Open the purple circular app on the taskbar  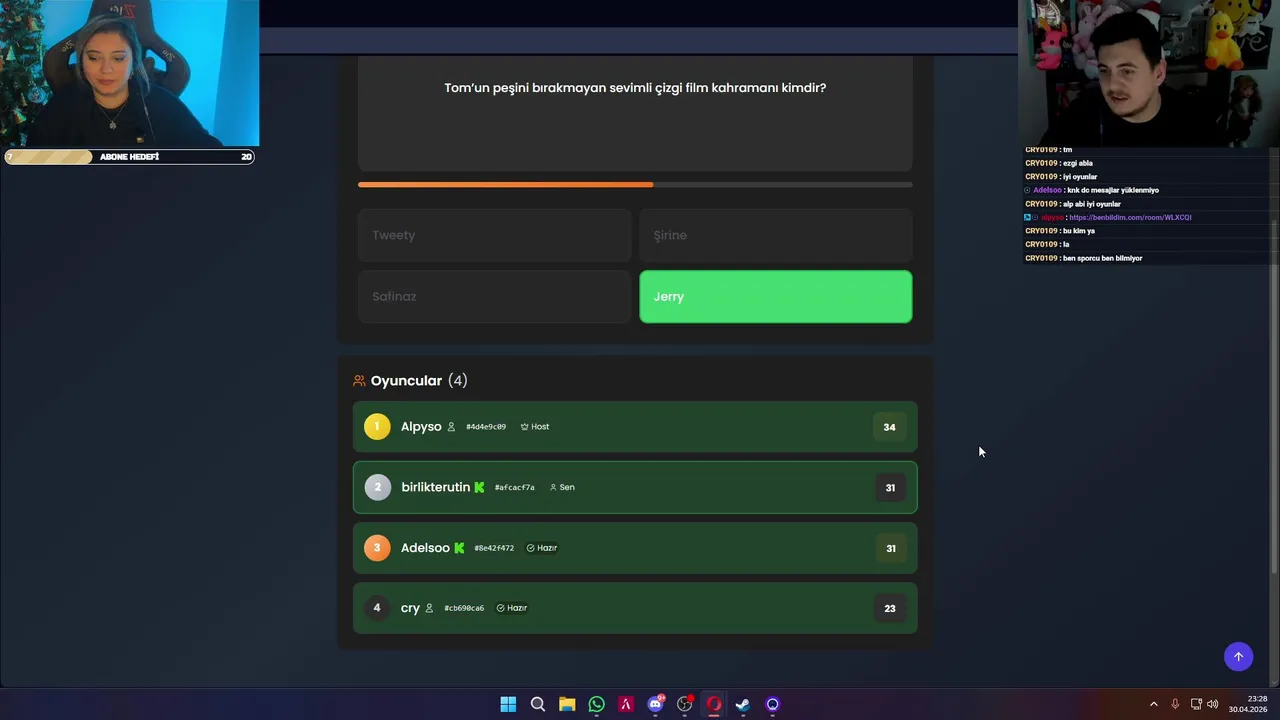tap(772, 704)
